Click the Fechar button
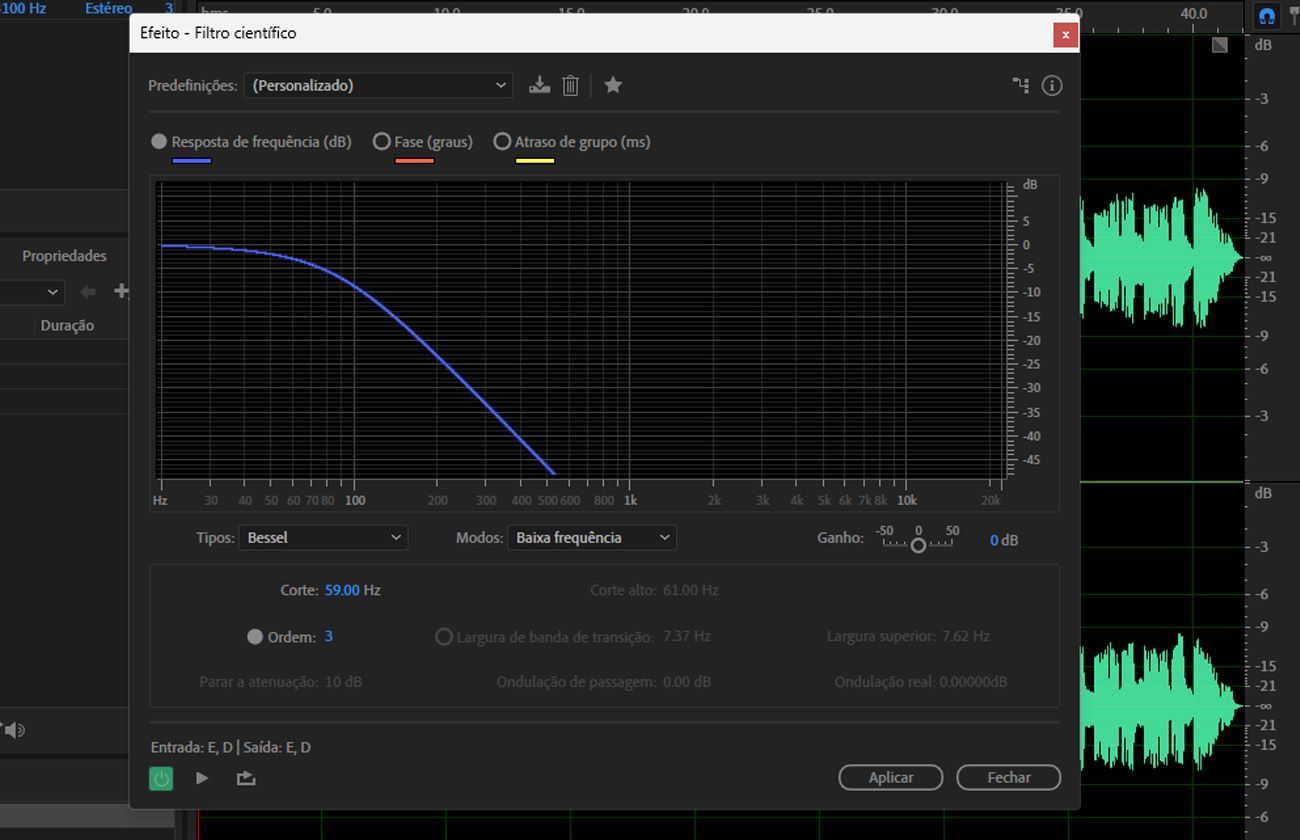Viewport: 1300px width, 840px height. 1009,777
